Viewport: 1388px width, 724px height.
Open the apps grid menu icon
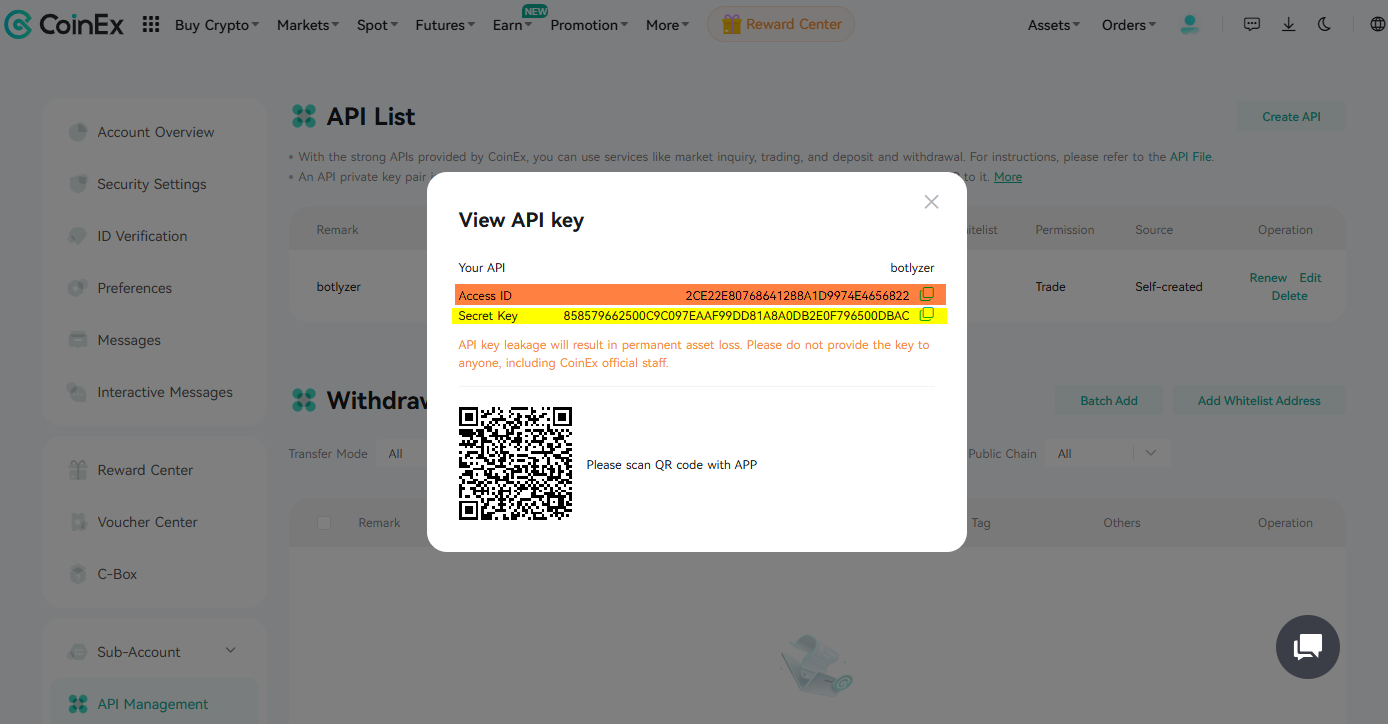(151, 25)
